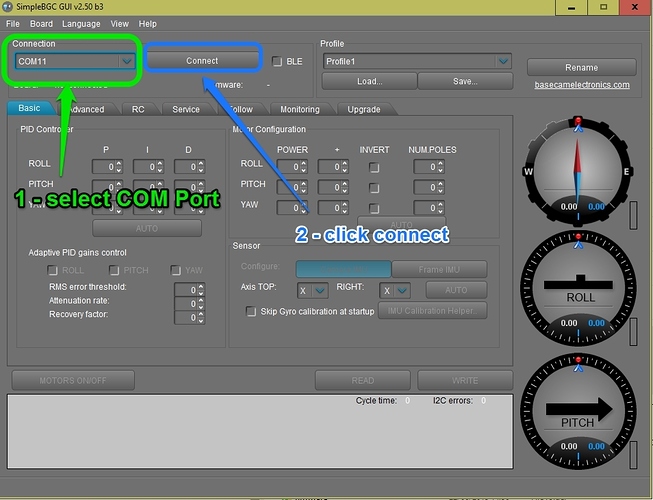
Task: Click the ROLL I value field
Action: [x=148, y=167]
